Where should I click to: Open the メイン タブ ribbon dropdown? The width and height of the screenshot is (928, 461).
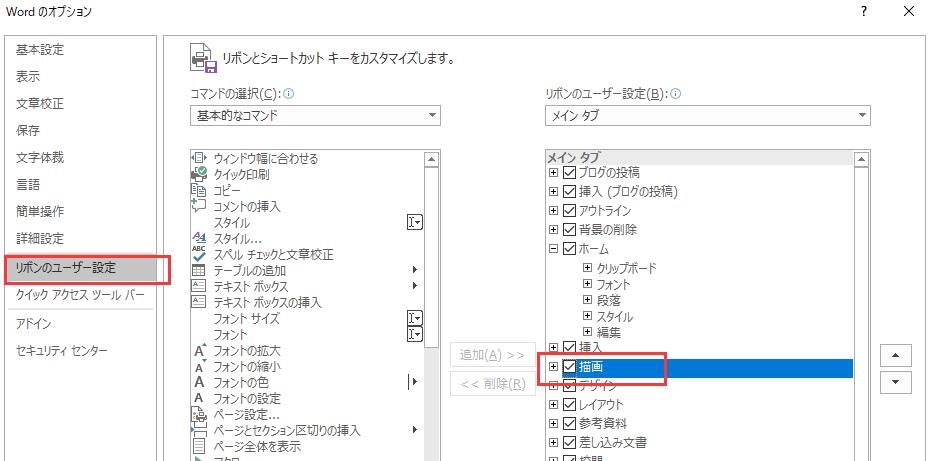(708, 116)
